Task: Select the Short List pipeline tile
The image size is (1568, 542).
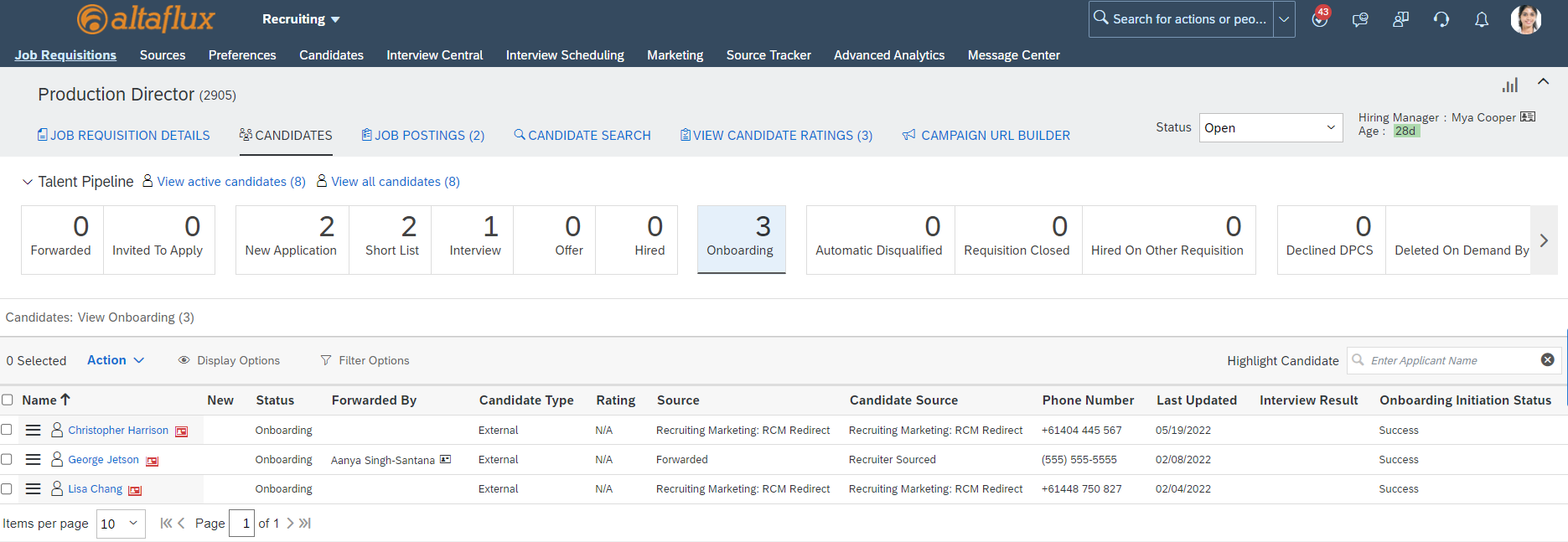Action: [391, 240]
